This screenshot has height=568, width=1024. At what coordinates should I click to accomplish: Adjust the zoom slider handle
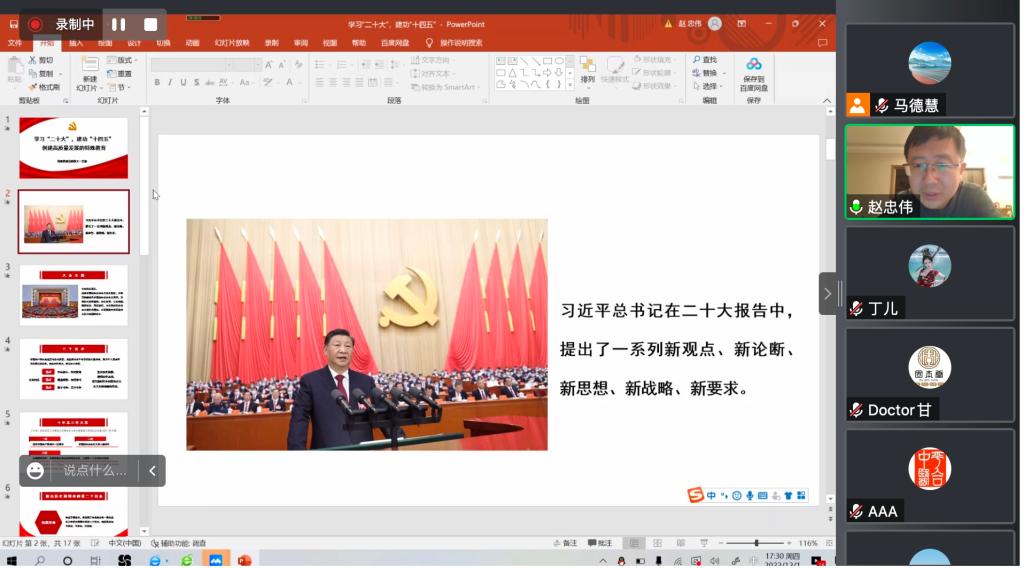pyautogui.click(x=756, y=543)
